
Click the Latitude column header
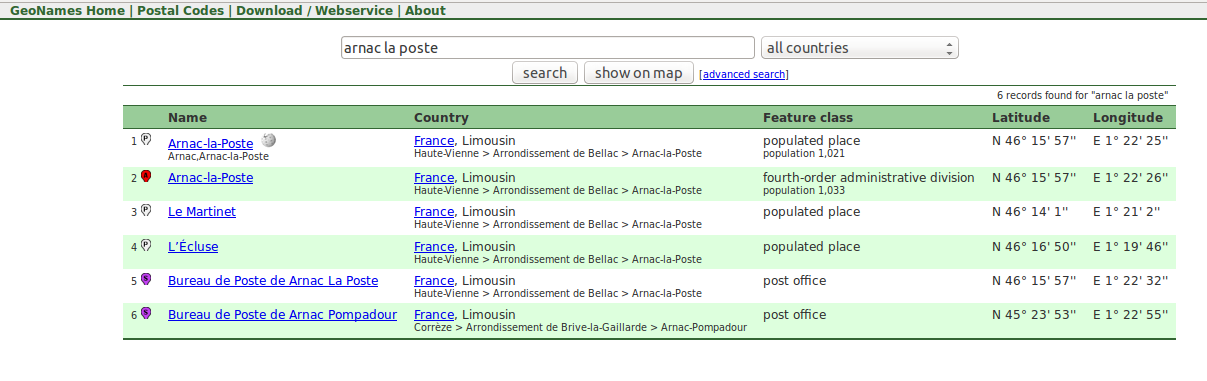click(x=1021, y=117)
